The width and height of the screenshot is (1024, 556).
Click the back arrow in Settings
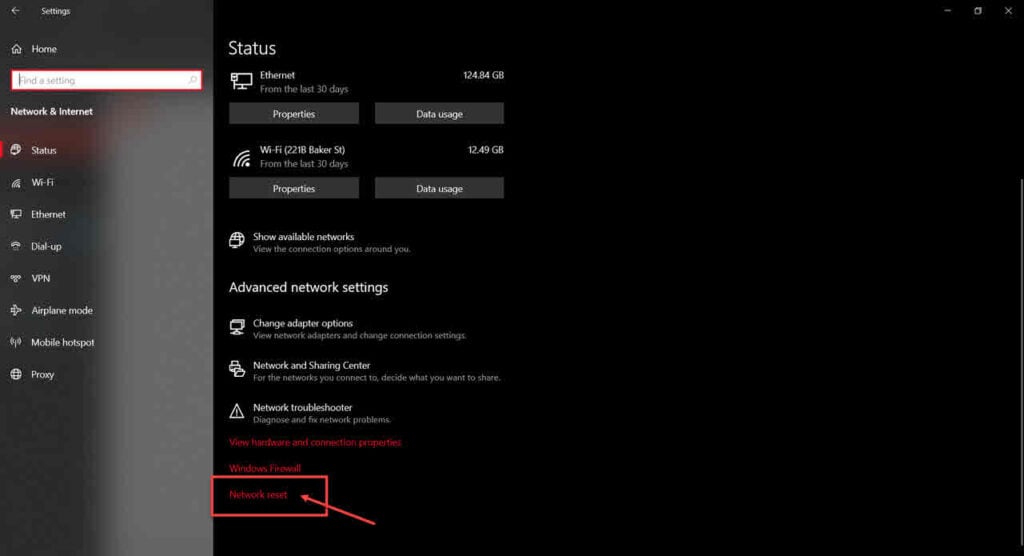(x=15, y=10)
